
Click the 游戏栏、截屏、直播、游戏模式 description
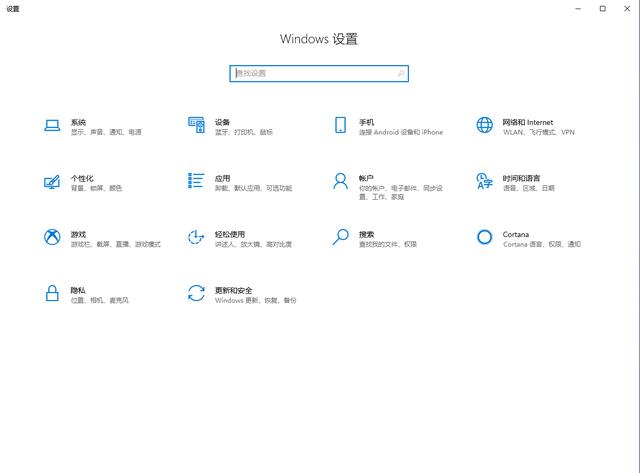[x=116, y=244]
